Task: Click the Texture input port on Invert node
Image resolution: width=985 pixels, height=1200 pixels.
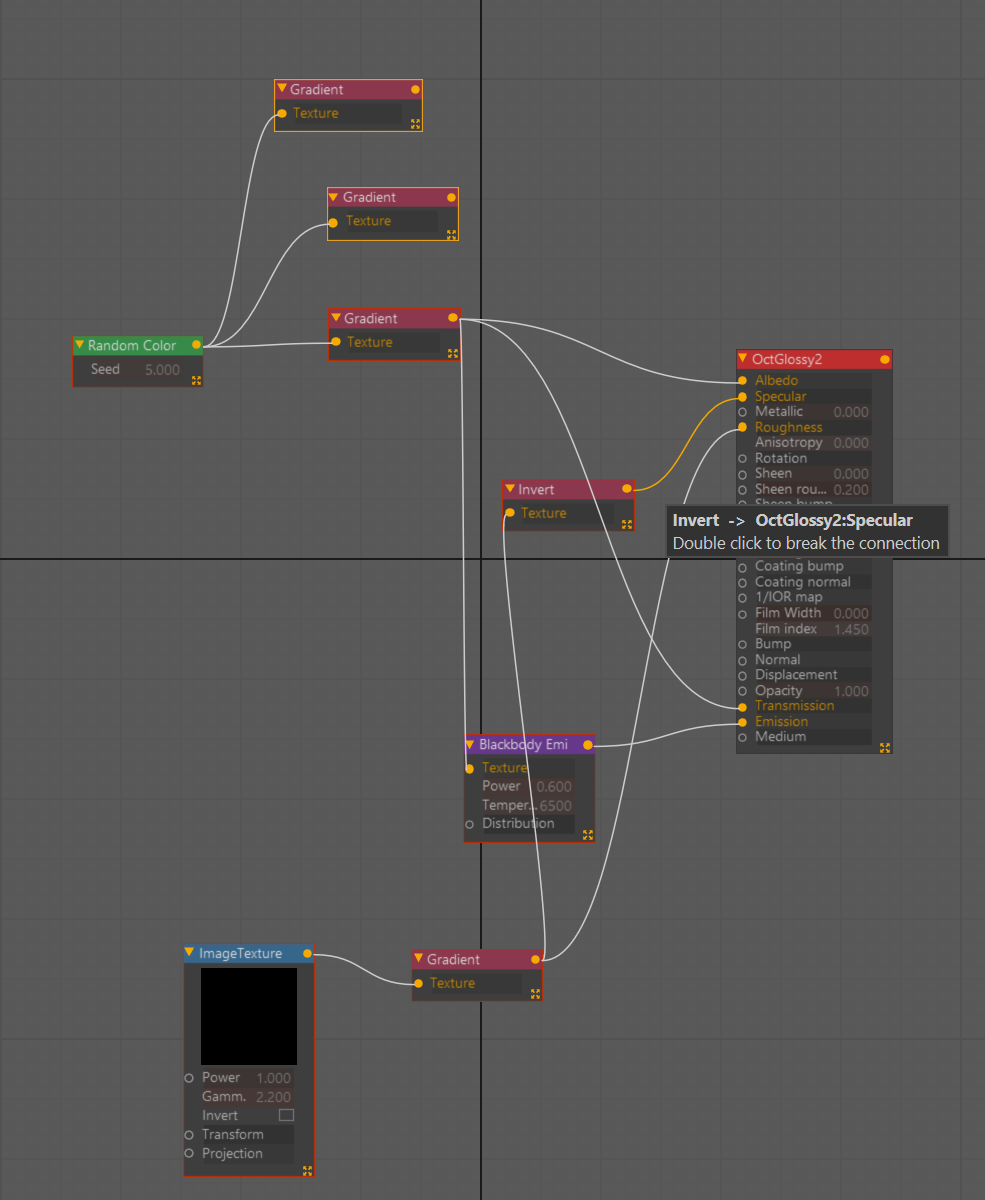Action: pos(509,513)
